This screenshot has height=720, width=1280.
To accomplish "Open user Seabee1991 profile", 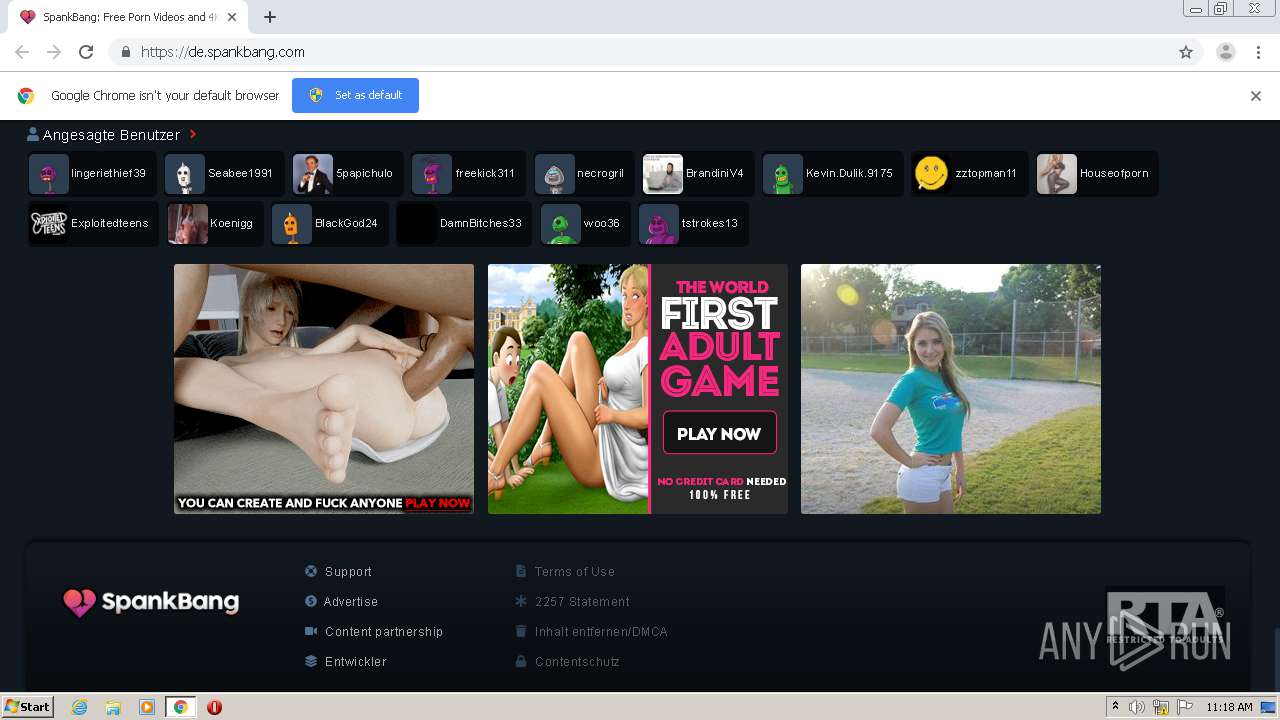I will pyautogui.click(x=224, y=173).
